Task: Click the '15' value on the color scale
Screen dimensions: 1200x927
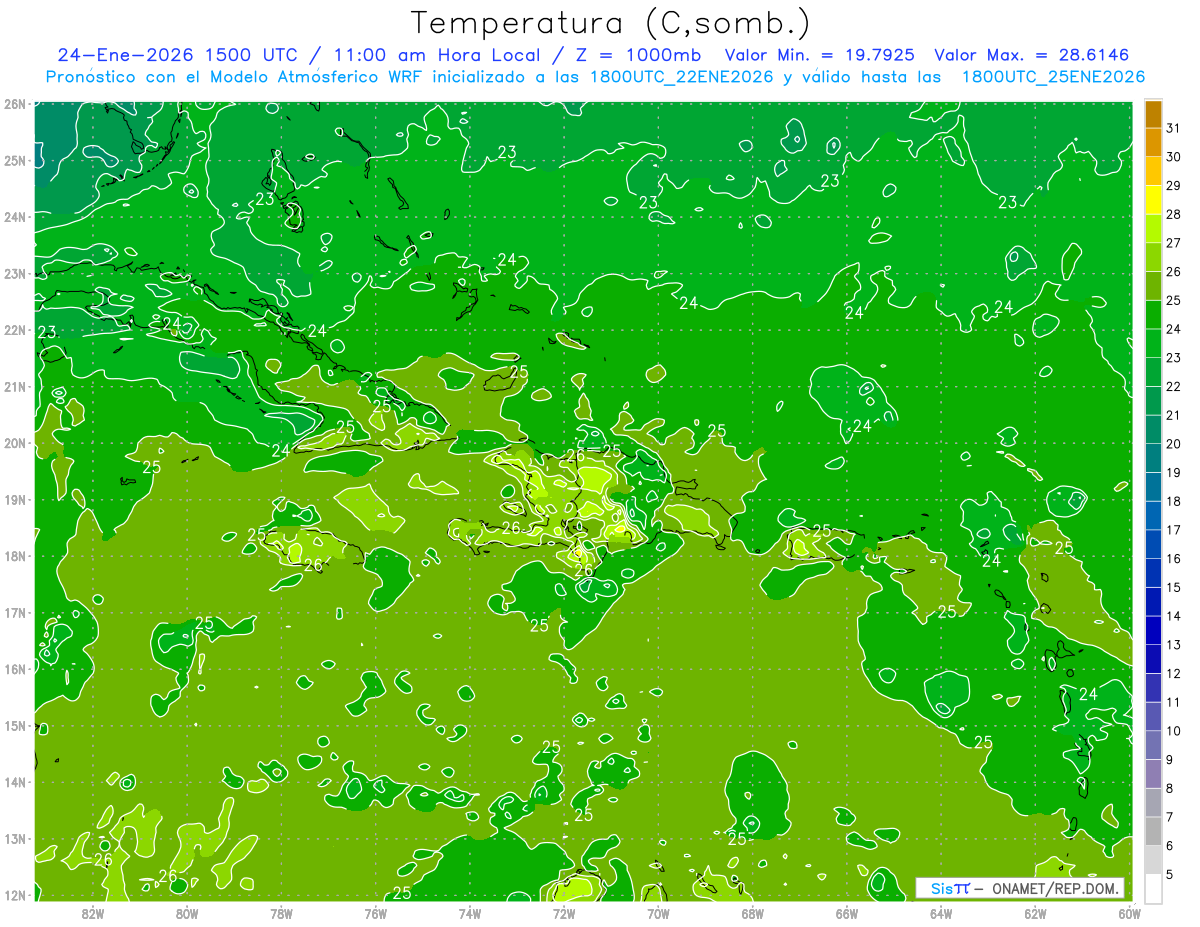Action: click(x=1173, y=587)
